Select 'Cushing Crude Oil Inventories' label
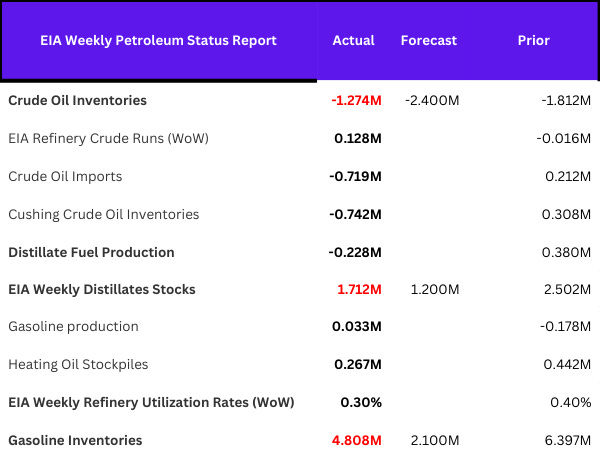600x450 pixels. click(104, 214)
